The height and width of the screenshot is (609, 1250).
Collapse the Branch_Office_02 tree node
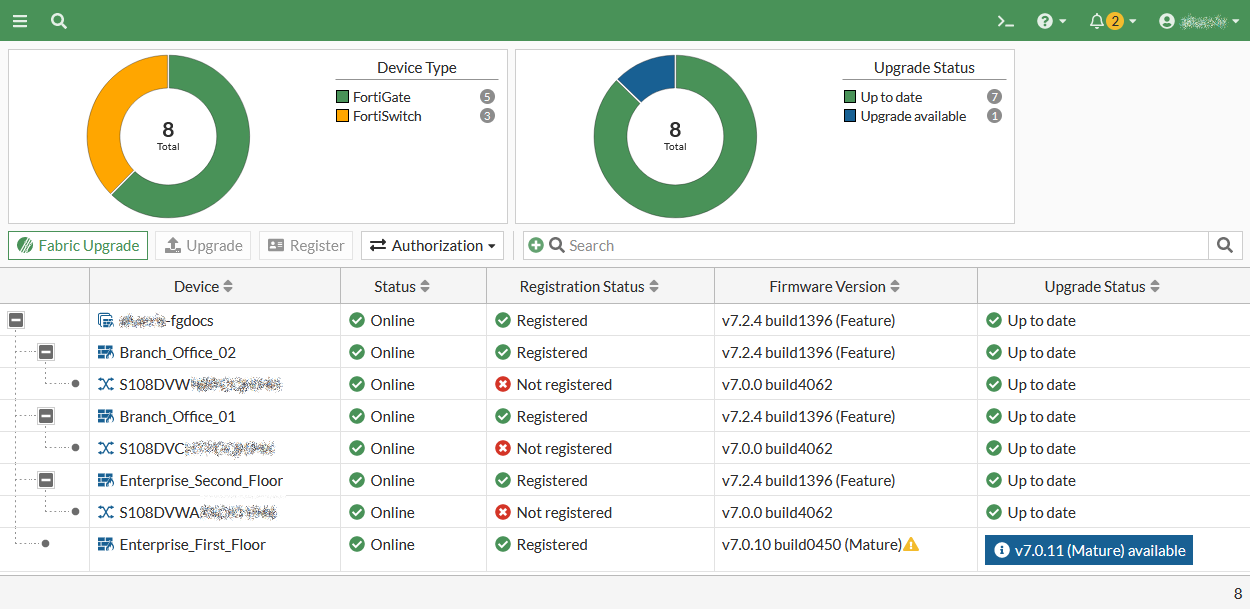click(46, 353)
